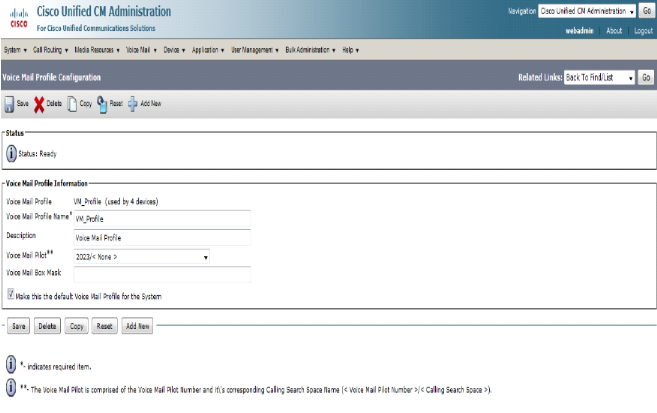Click the Copy page icon in toolbar
Image resolution: width=657 pixels, height=413 pixels.
pyautogui.click(x=72, y=104)
